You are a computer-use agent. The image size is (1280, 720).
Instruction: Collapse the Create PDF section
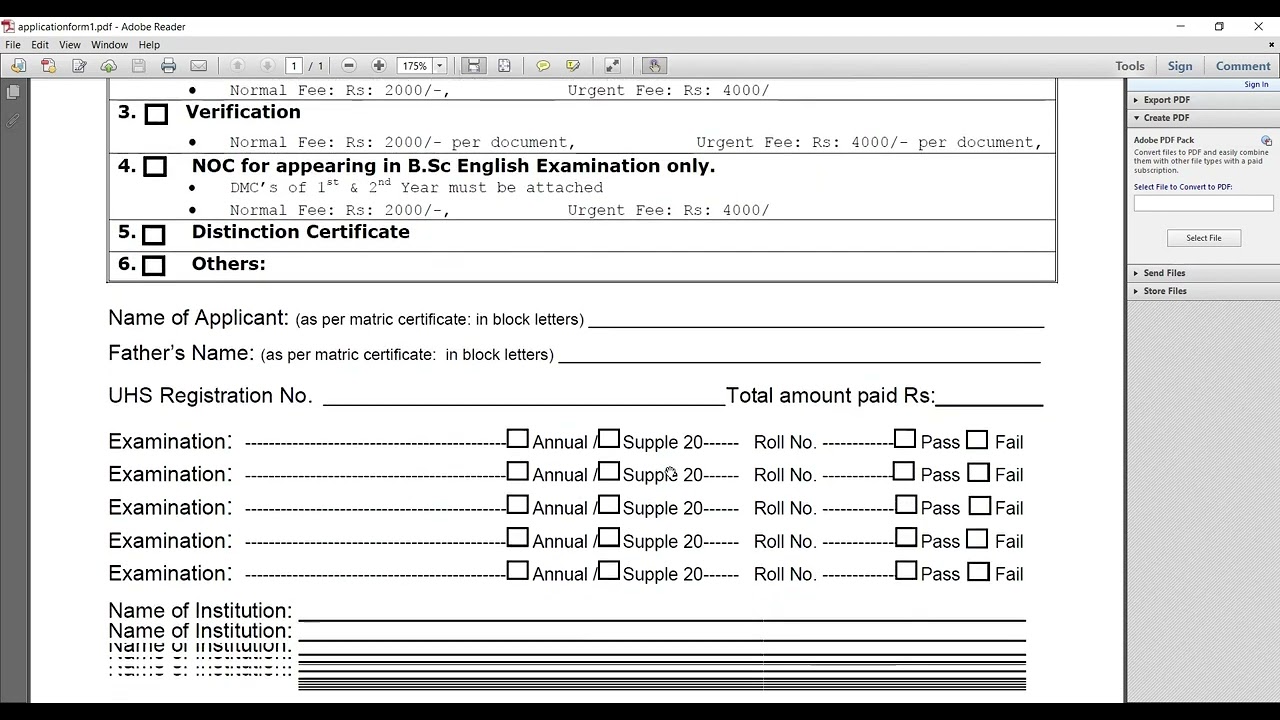1166,118
